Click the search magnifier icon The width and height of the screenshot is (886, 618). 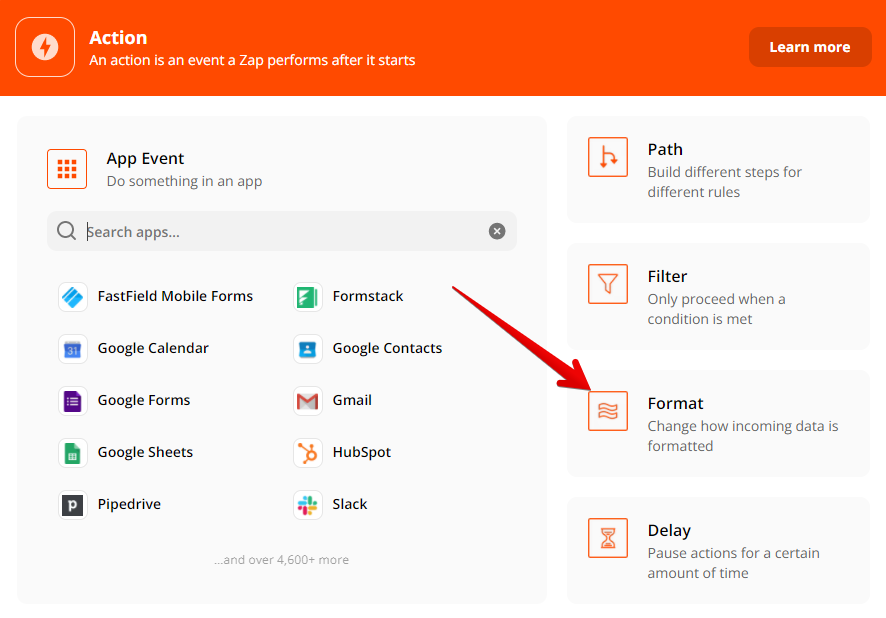tap(66, 230)
